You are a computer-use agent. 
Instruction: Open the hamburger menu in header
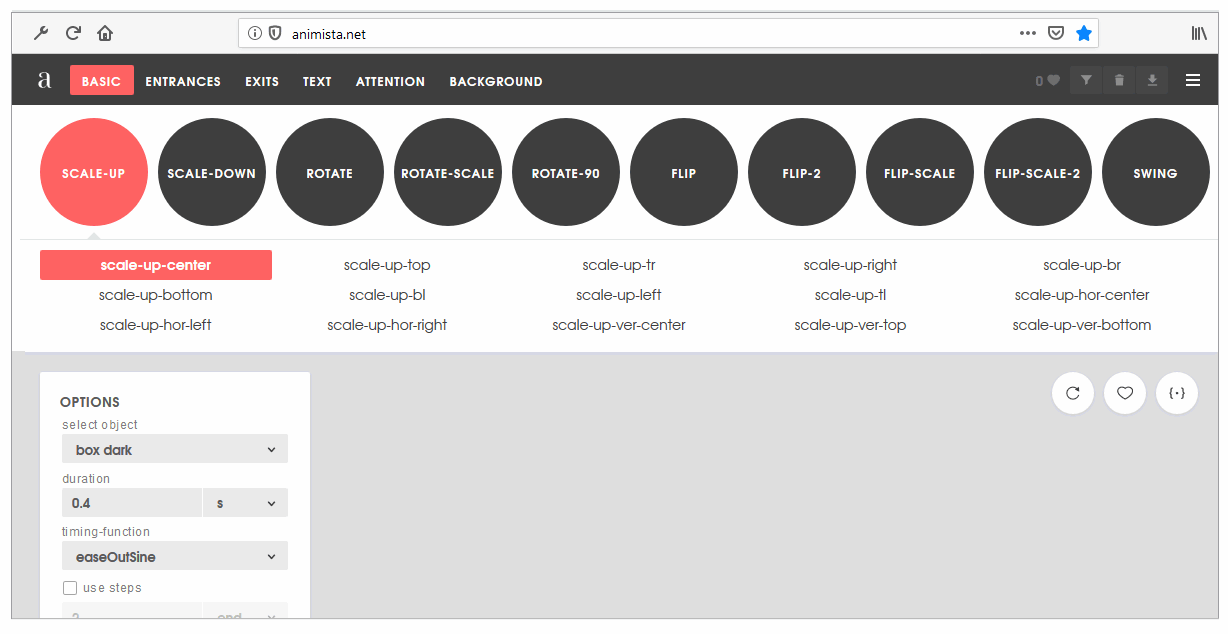click(1193, 80)
